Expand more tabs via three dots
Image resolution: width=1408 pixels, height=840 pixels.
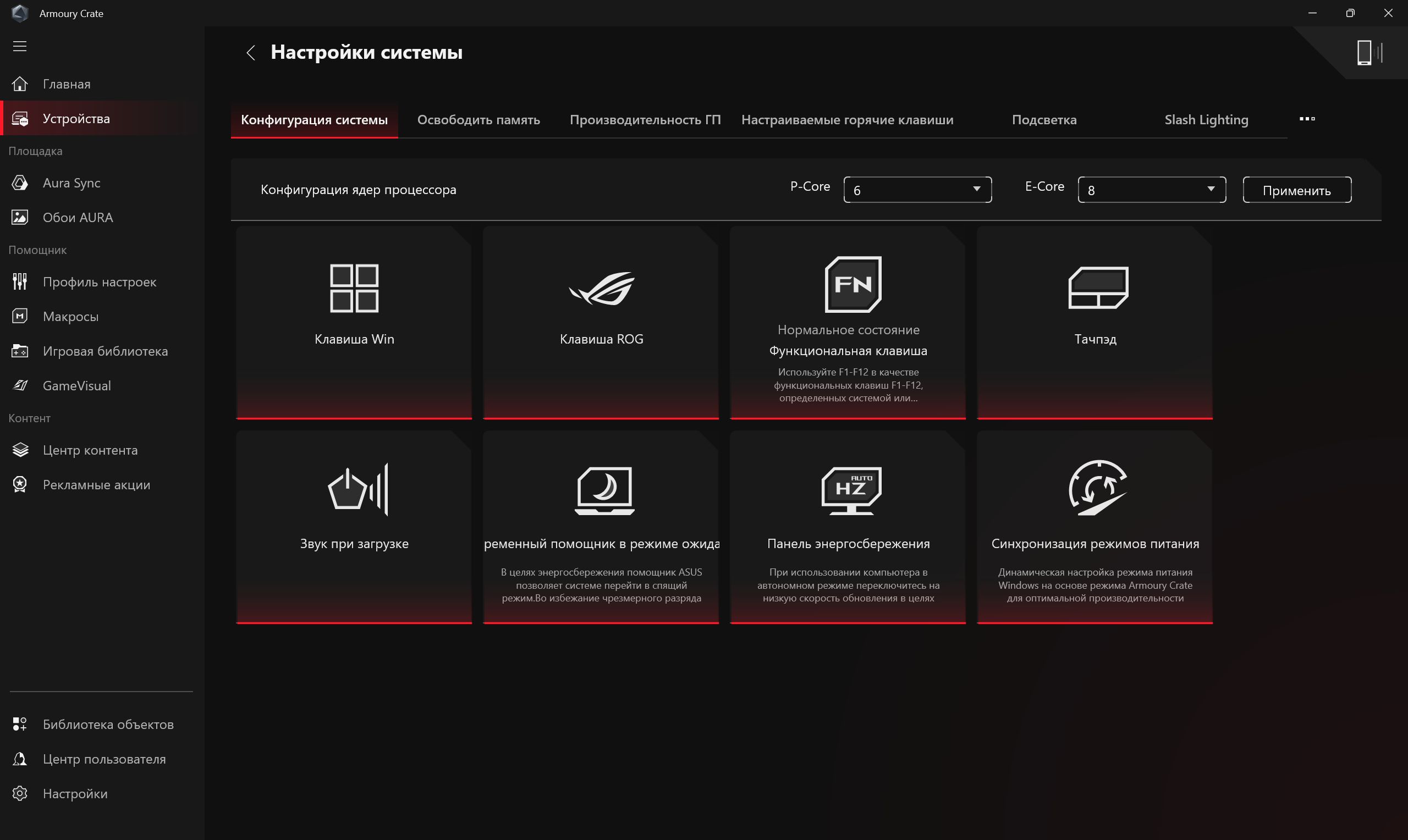coord(1307,119)
